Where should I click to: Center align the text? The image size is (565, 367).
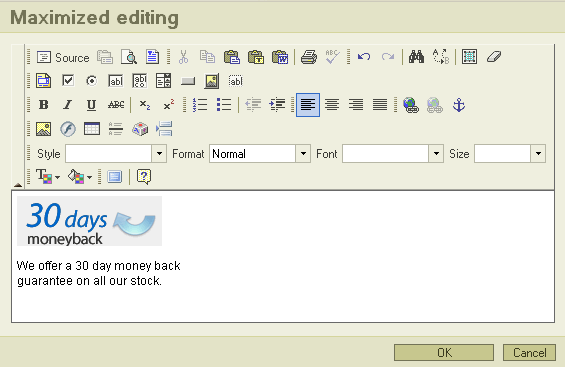332,105
